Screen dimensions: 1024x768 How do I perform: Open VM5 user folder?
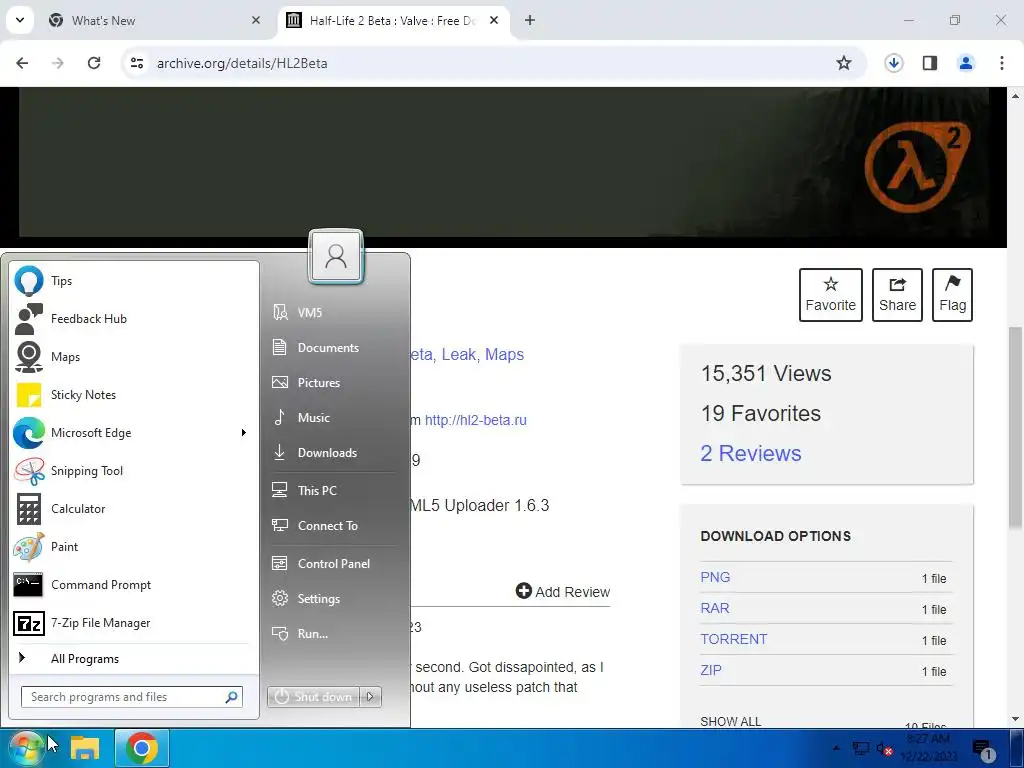333,312
